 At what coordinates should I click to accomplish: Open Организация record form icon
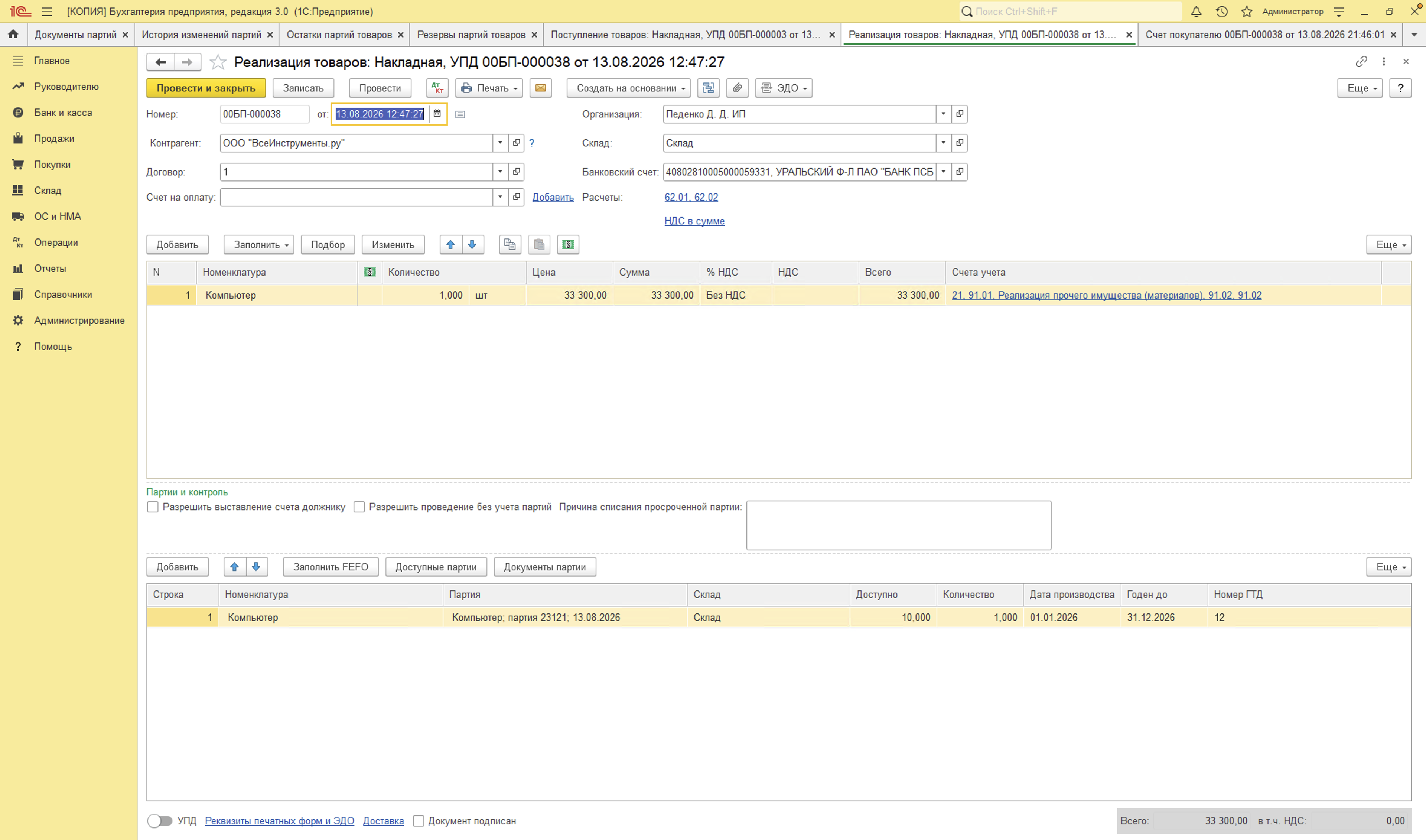point(960,114)
